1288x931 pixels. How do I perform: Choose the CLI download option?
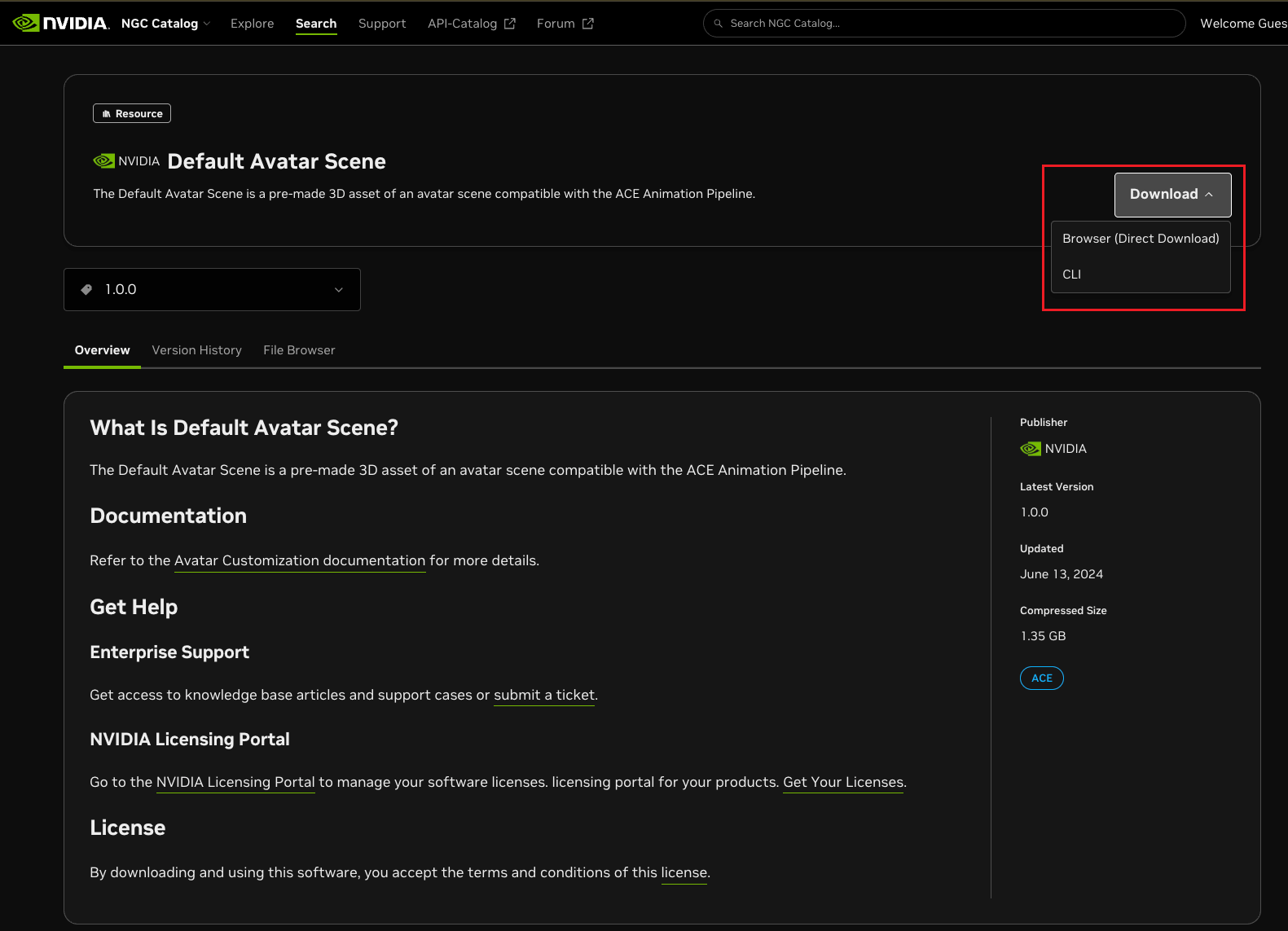[x=1141, y=274]
